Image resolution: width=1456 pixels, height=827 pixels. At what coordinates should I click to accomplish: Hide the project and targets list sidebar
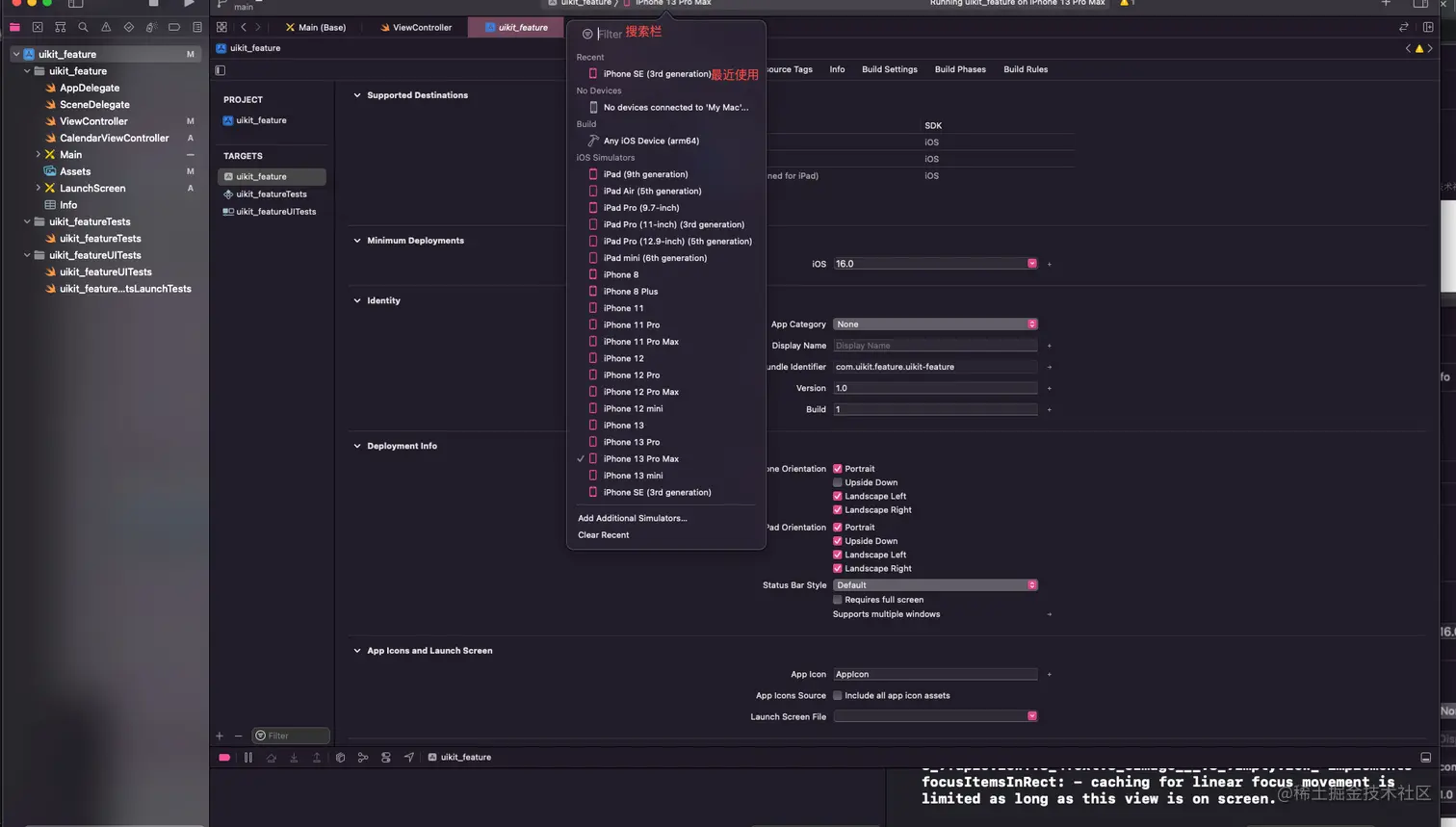(221, 70)
